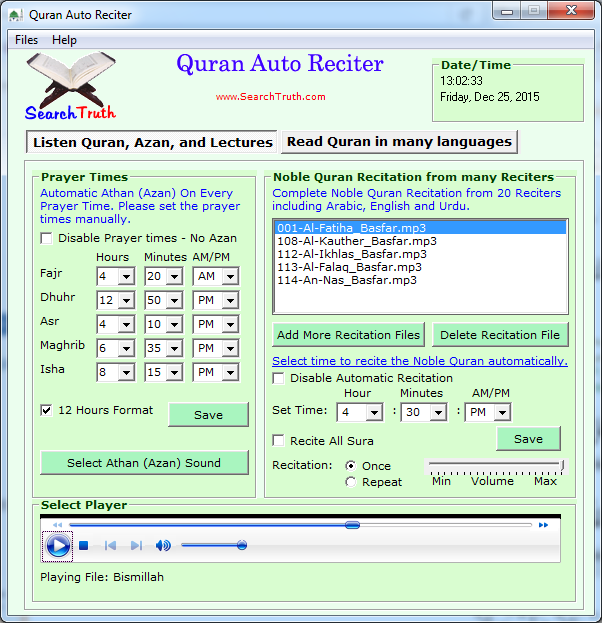Image resolution: width=602 pixels, height=623 pixels.
Task: Select the Once recitation radio button
Action: tap(351, 466)
